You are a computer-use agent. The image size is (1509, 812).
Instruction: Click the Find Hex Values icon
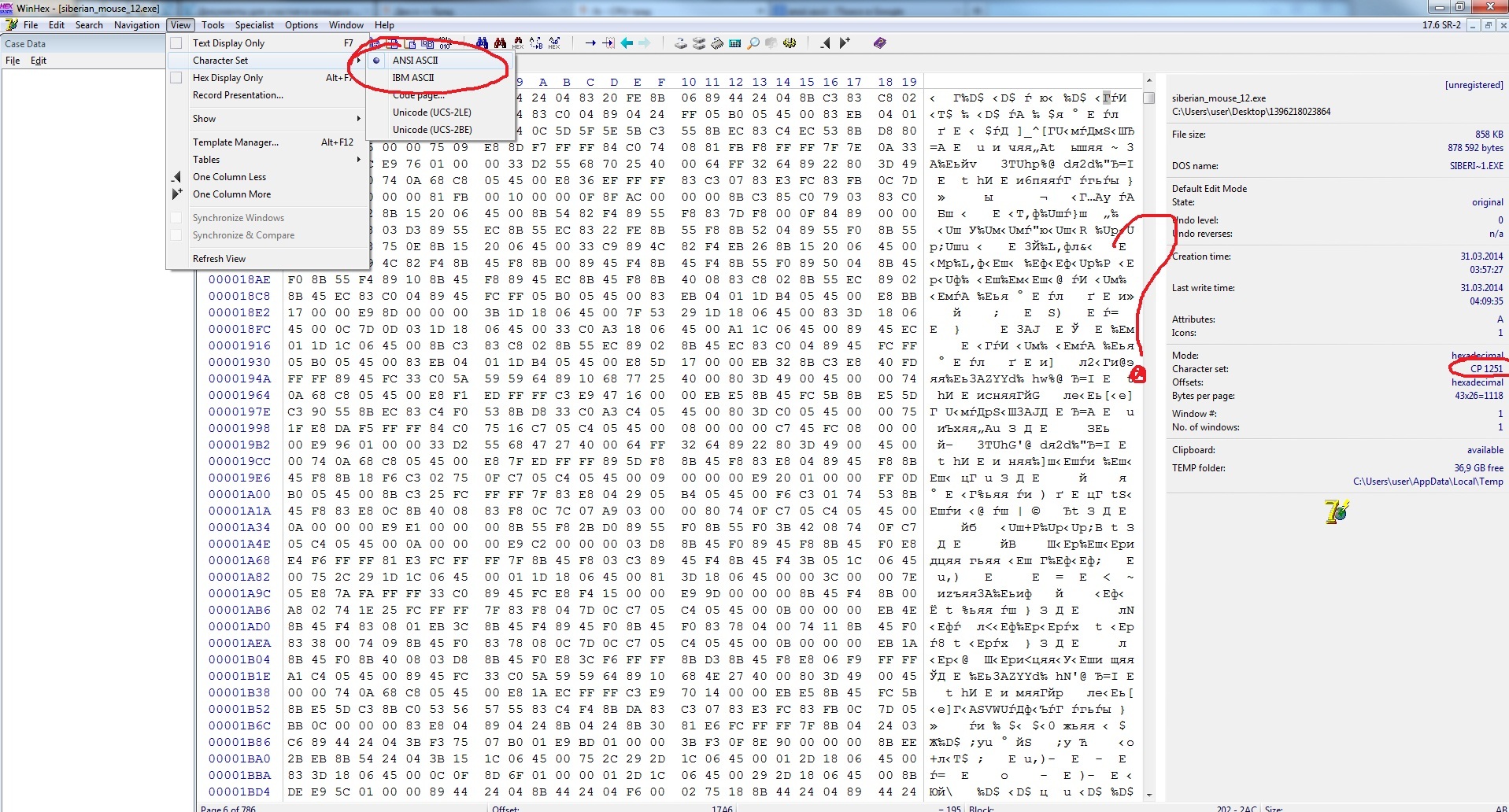(x=518, y=43)
